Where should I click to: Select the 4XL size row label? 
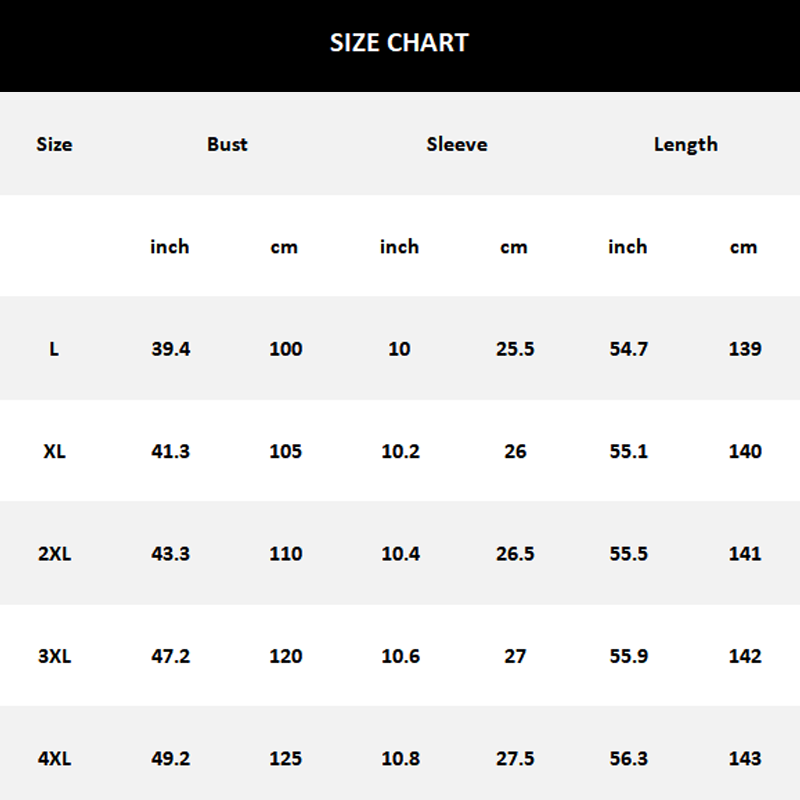[54, 758]
